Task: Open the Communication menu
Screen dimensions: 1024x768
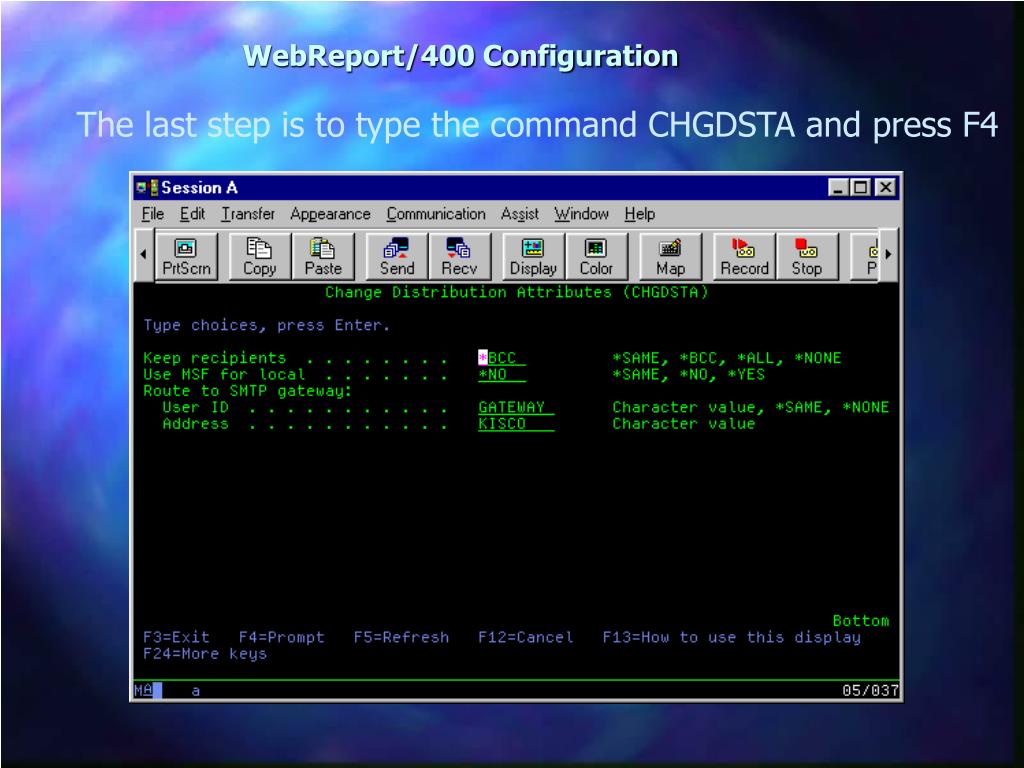Action: (x=436, y=214)
